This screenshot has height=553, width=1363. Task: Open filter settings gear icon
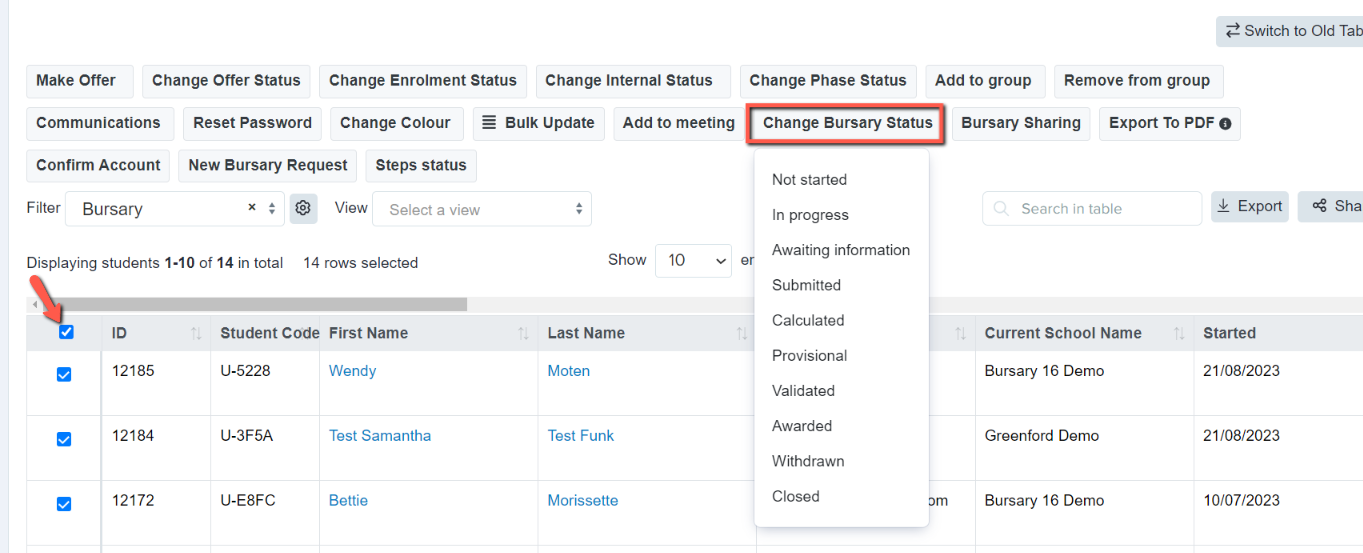303,209
